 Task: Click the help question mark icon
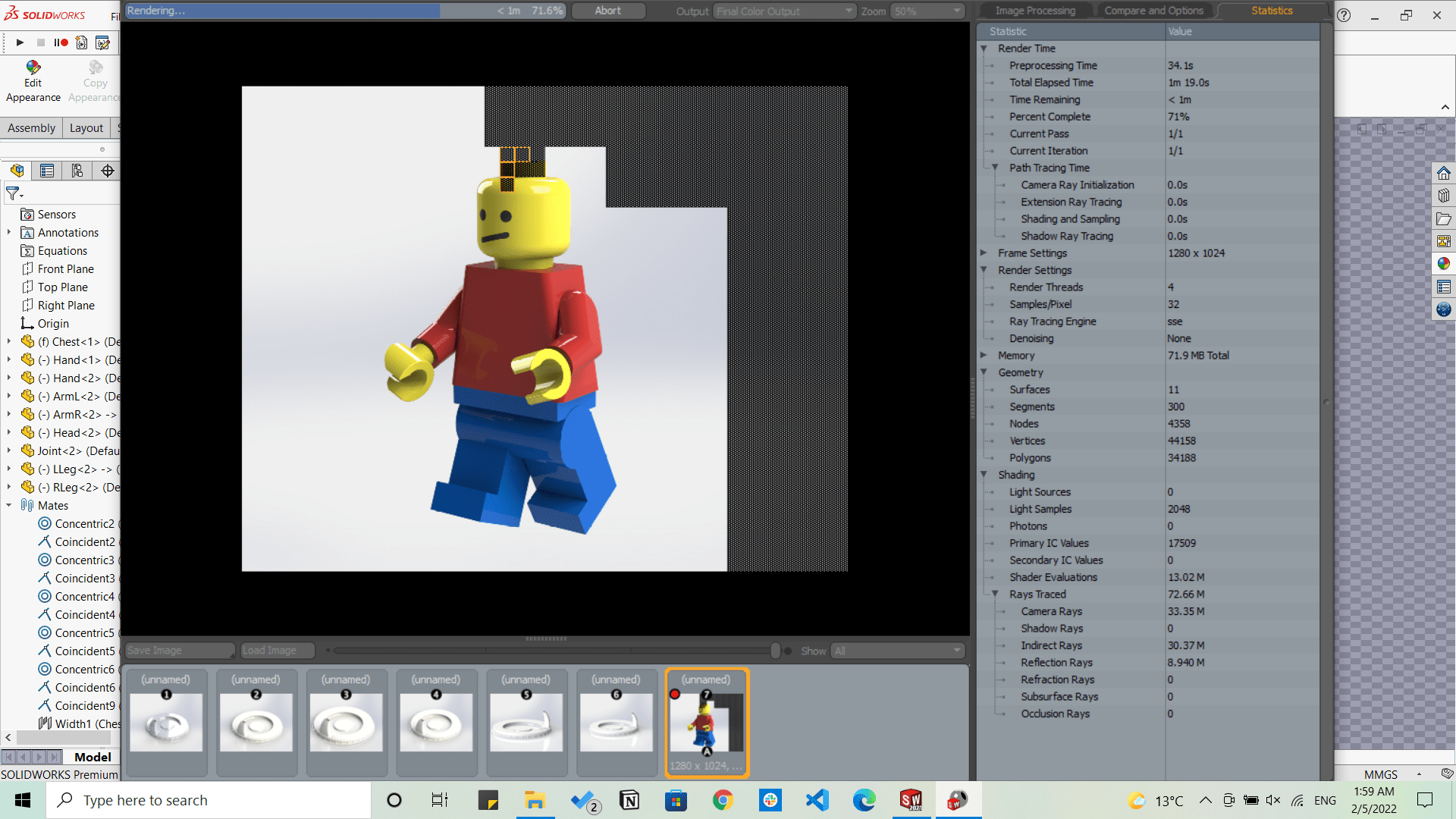[x=1344, y=15]
